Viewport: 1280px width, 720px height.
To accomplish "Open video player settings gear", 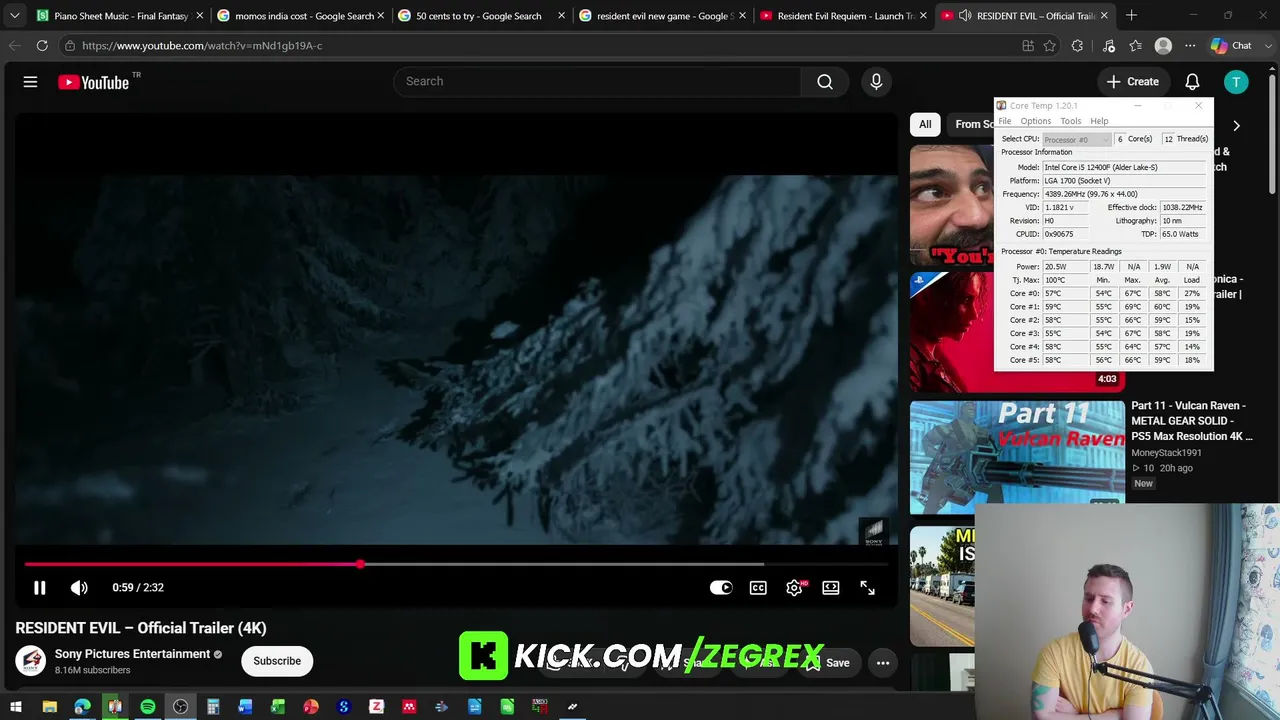I will coord(794,588).
